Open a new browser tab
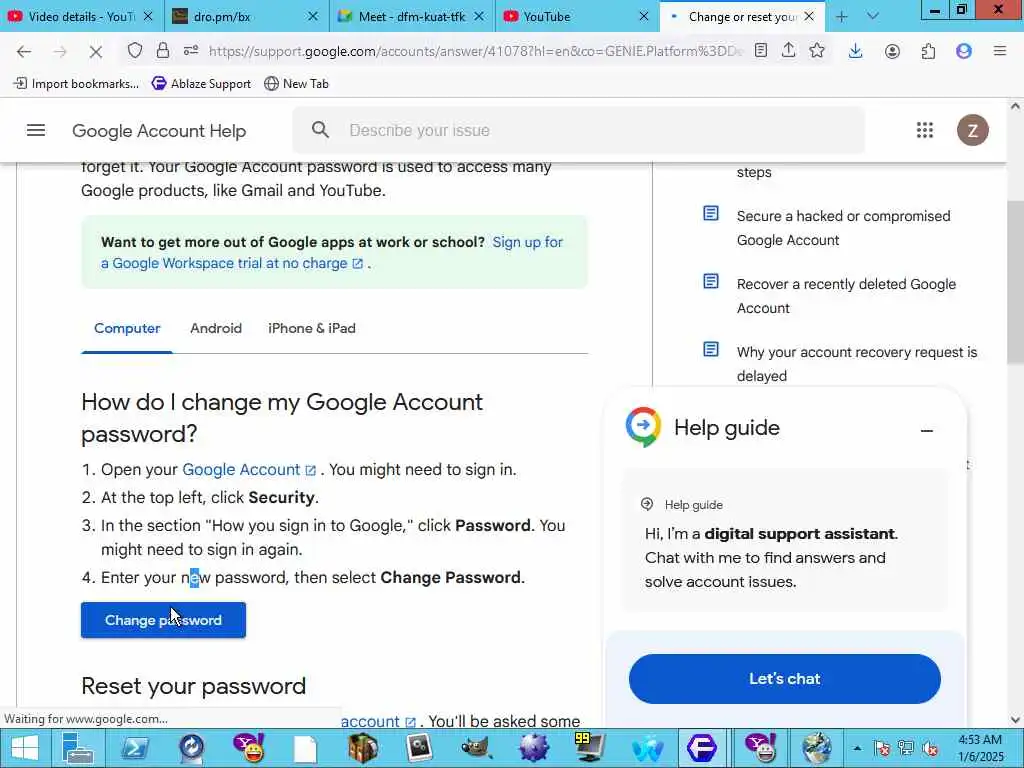 [842, 17]
